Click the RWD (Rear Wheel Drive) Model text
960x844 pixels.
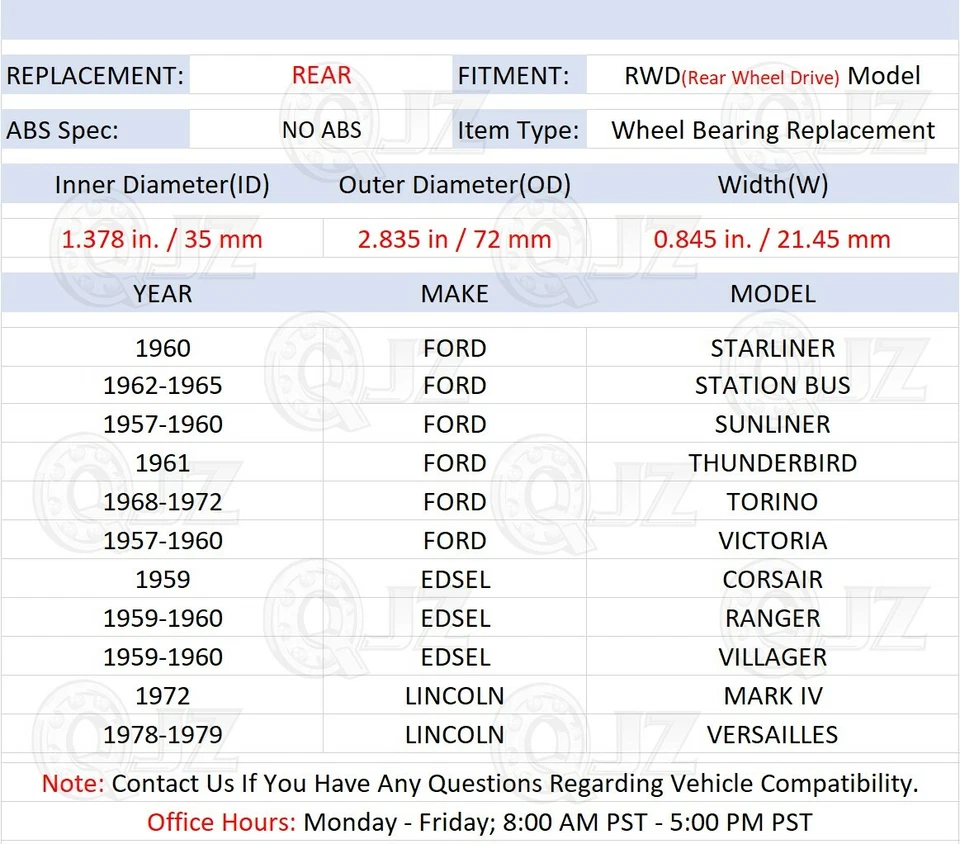(772, 76)
